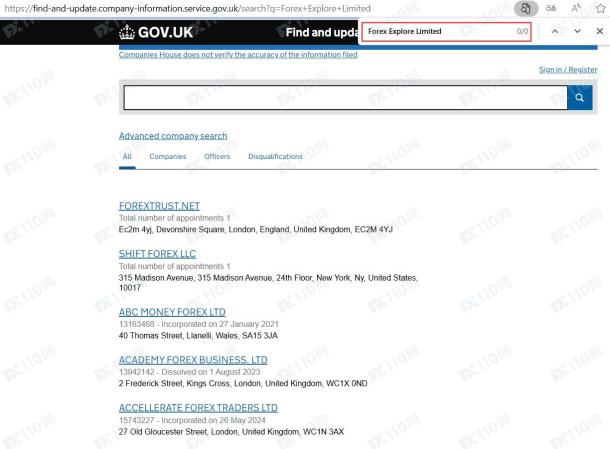Select address '315 Madison Avenue' line
The width and height of the screenshot is (610, 449).
coord(268,278)
